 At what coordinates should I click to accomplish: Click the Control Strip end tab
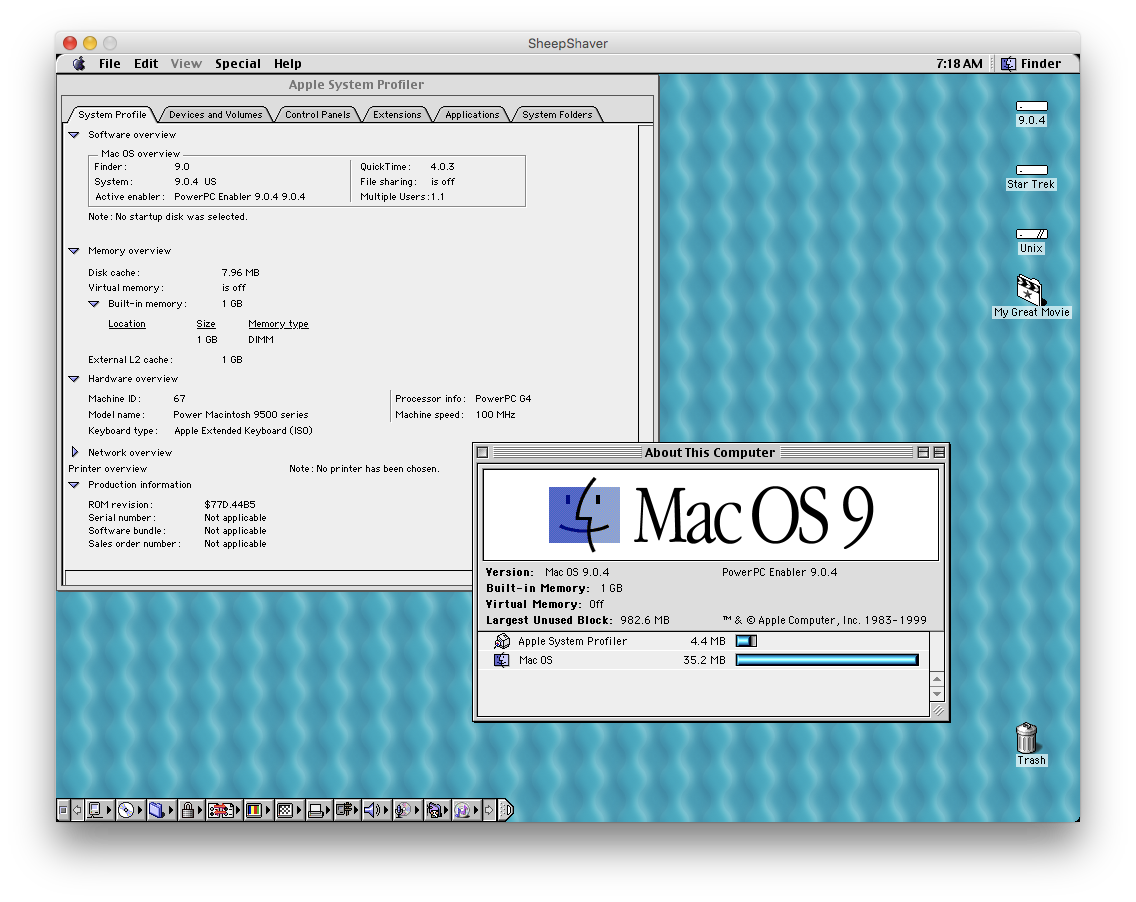coord(506,809)
